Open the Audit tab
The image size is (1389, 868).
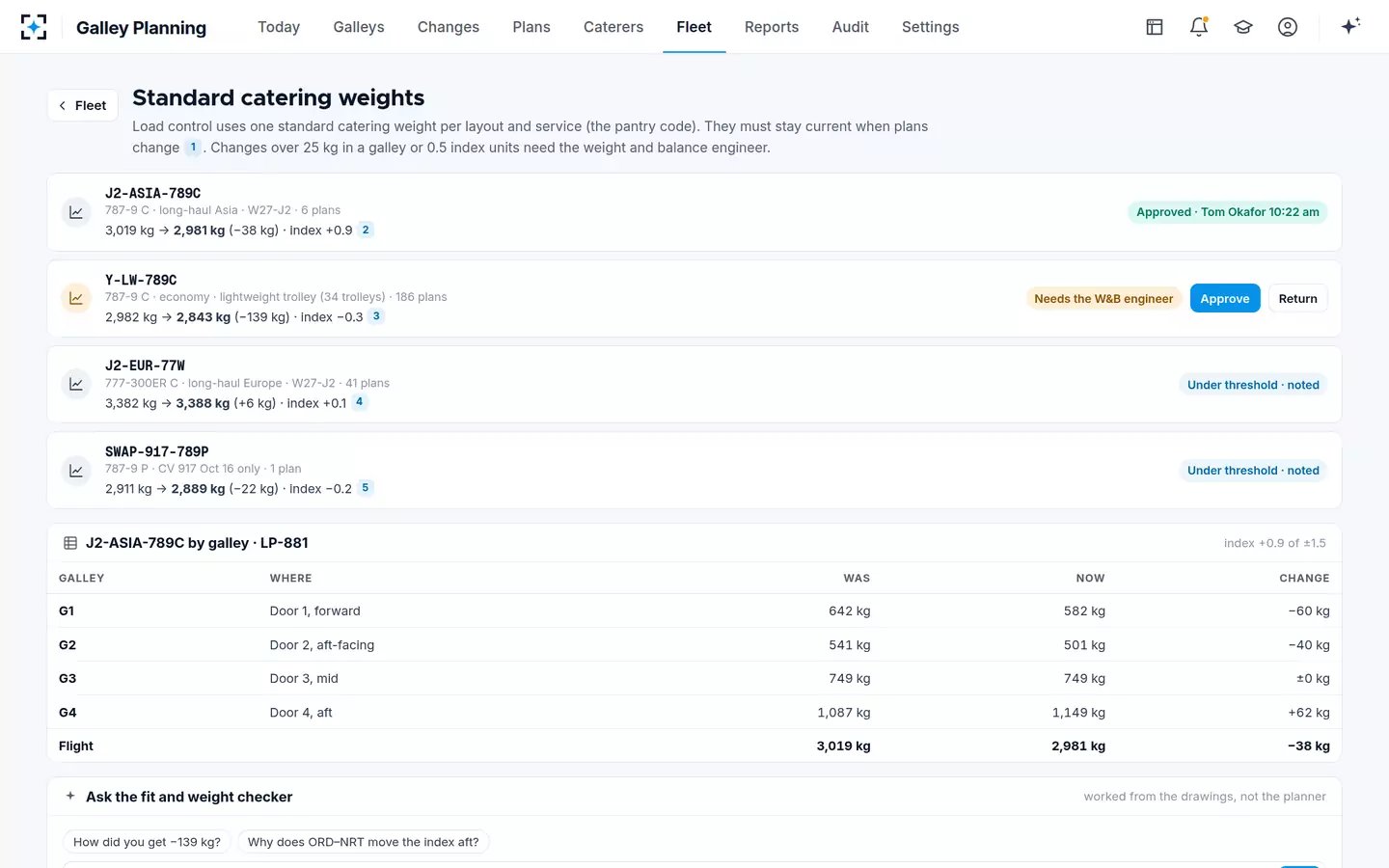(x=851, y=27)
